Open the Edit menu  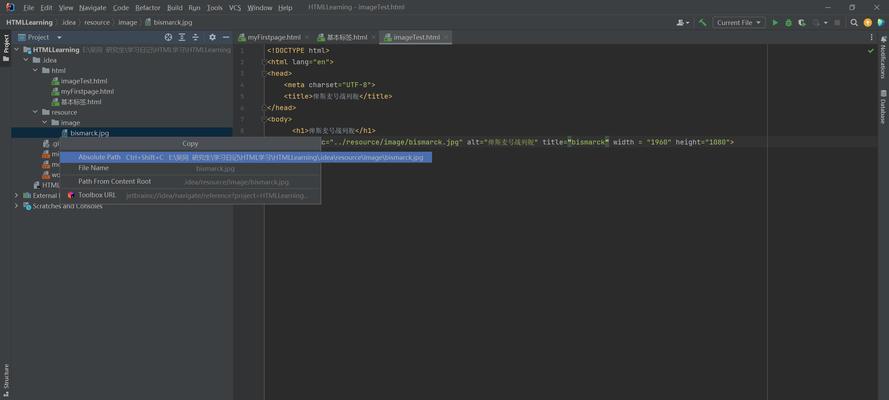click(x=46, y=8)
